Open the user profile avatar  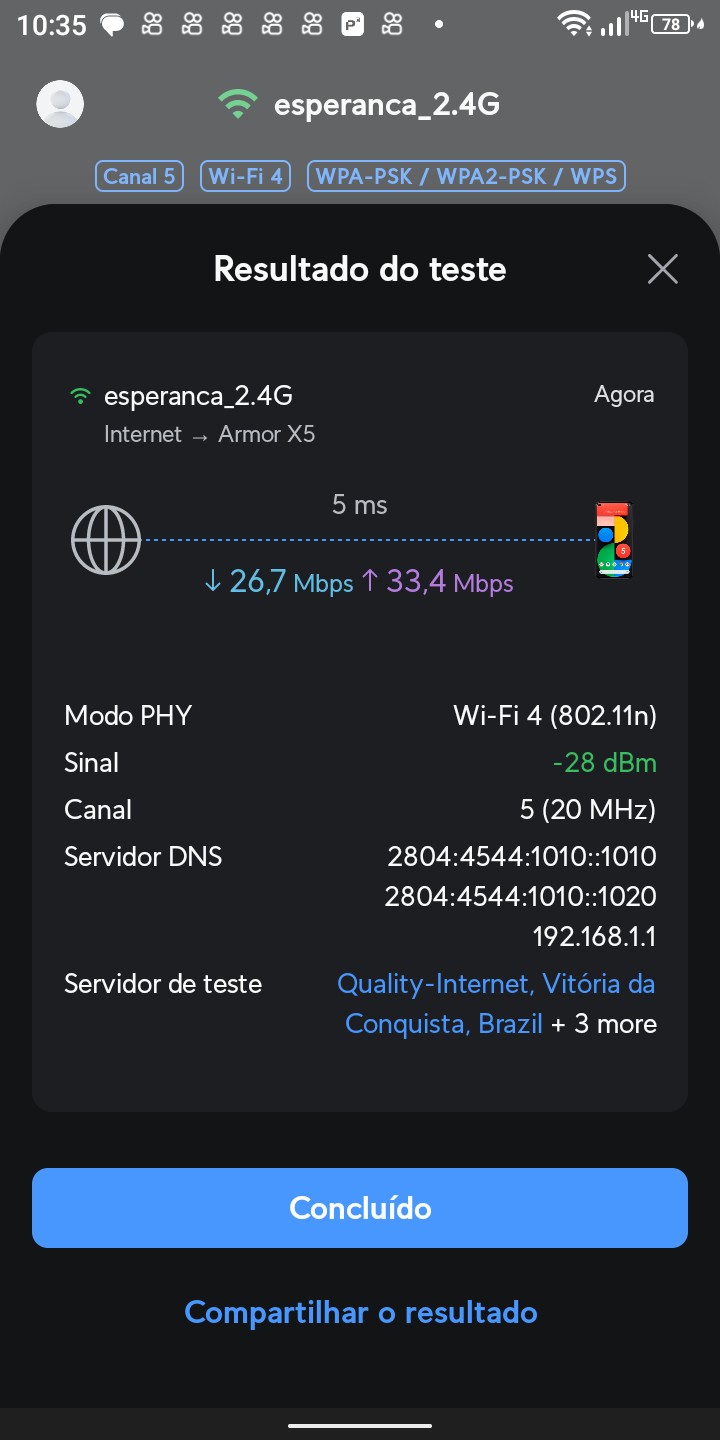click(60, 103)
